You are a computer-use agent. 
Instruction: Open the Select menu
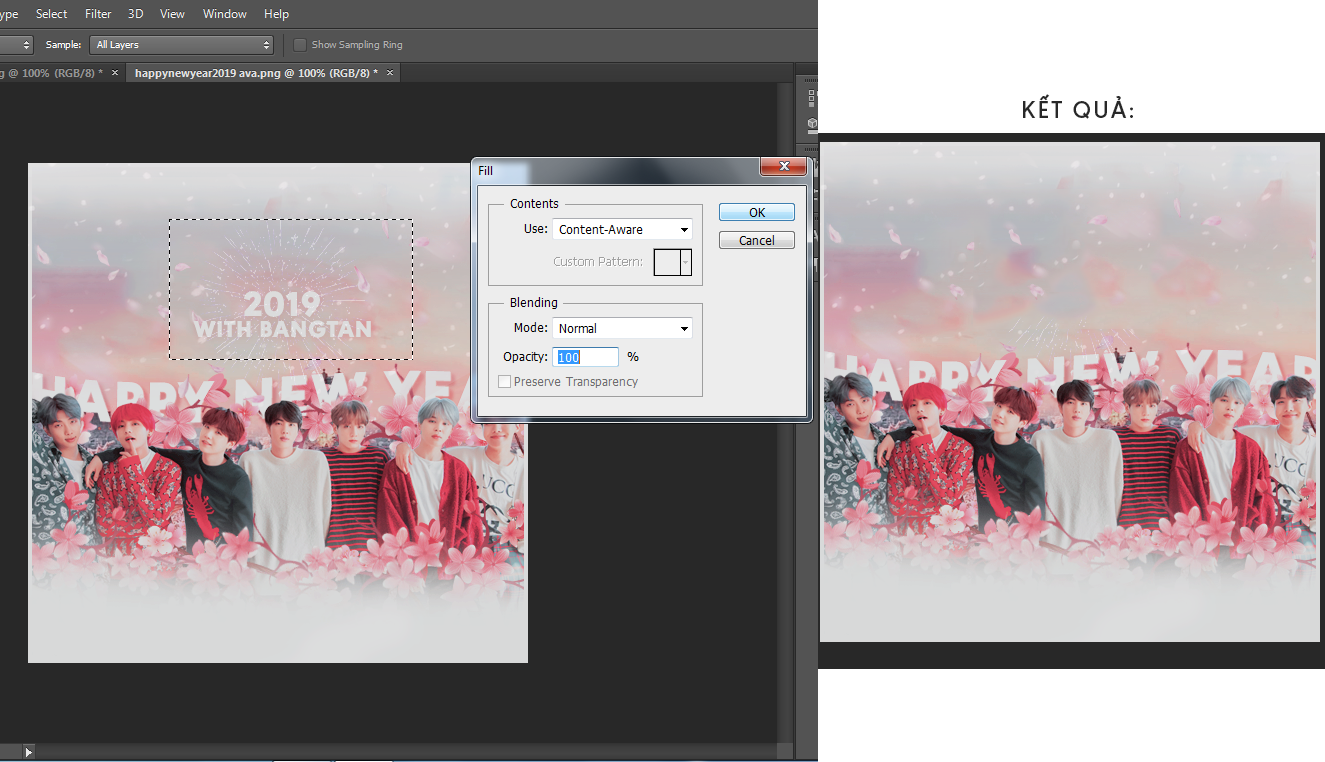click(x=51, y=14)
